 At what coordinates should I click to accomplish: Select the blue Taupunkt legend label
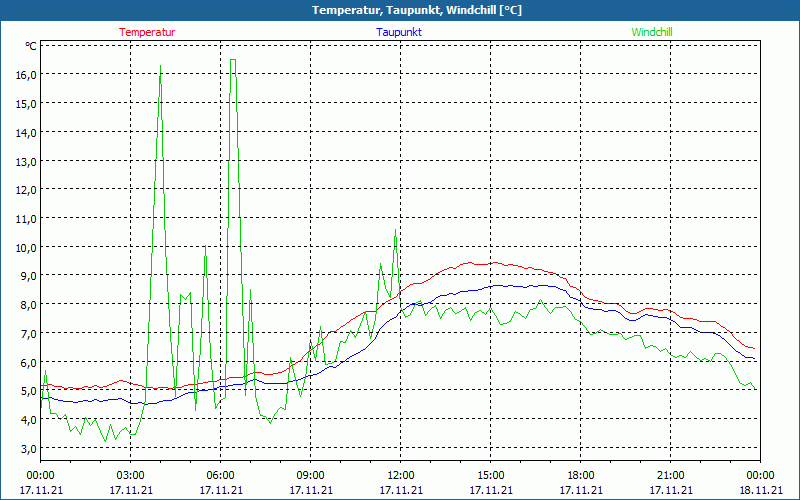click(399, 32)
